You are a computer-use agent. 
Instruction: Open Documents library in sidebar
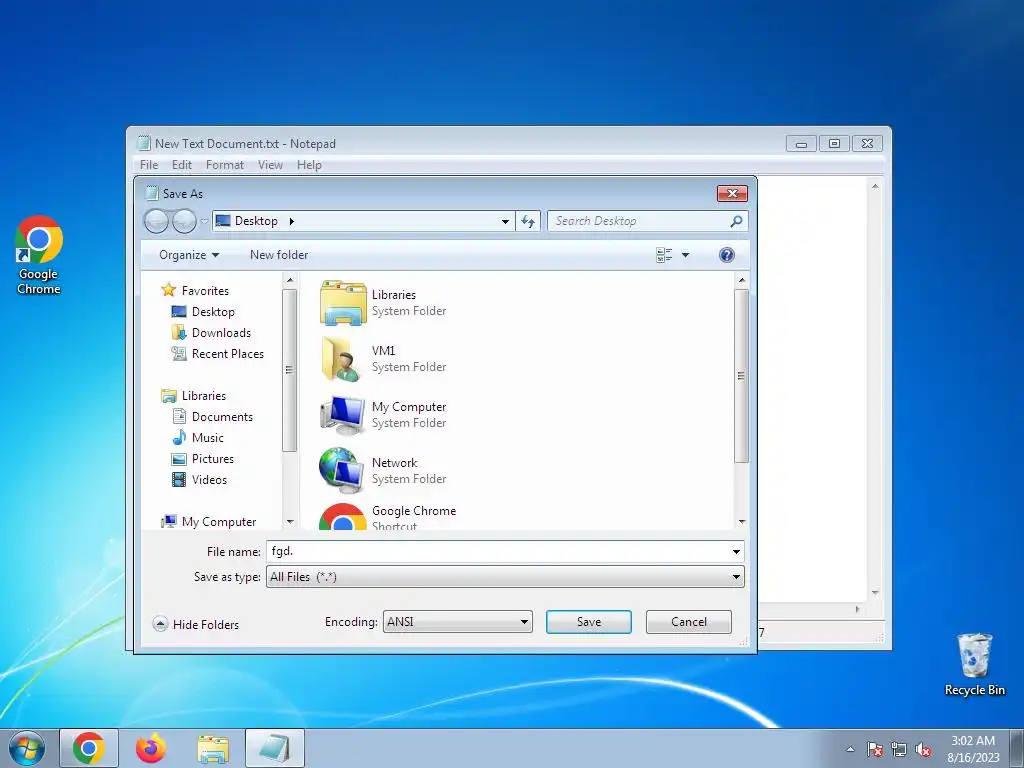[x=221, y=417]
